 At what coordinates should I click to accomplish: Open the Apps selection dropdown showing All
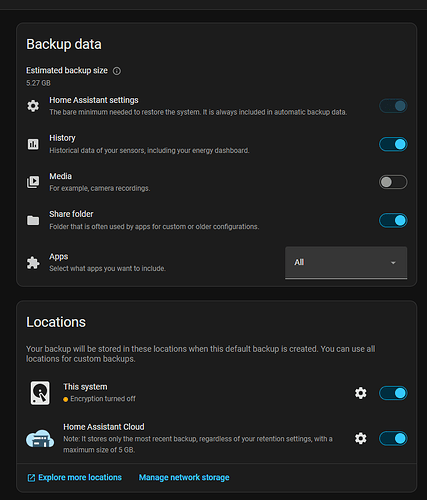[x=346, y=263]
